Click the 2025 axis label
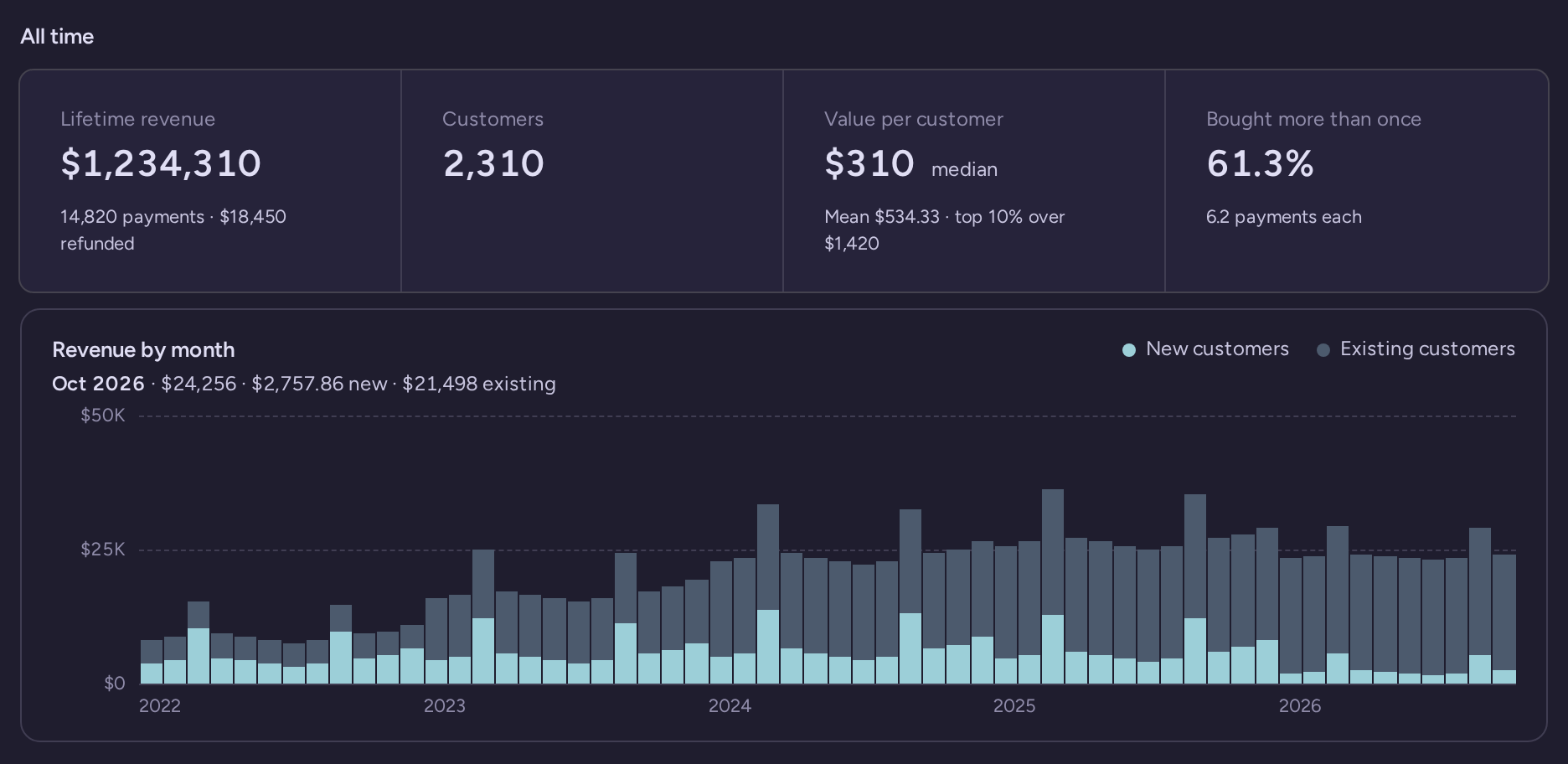The height and width of the screenshot is (764, 1568). coord(1014,706)
